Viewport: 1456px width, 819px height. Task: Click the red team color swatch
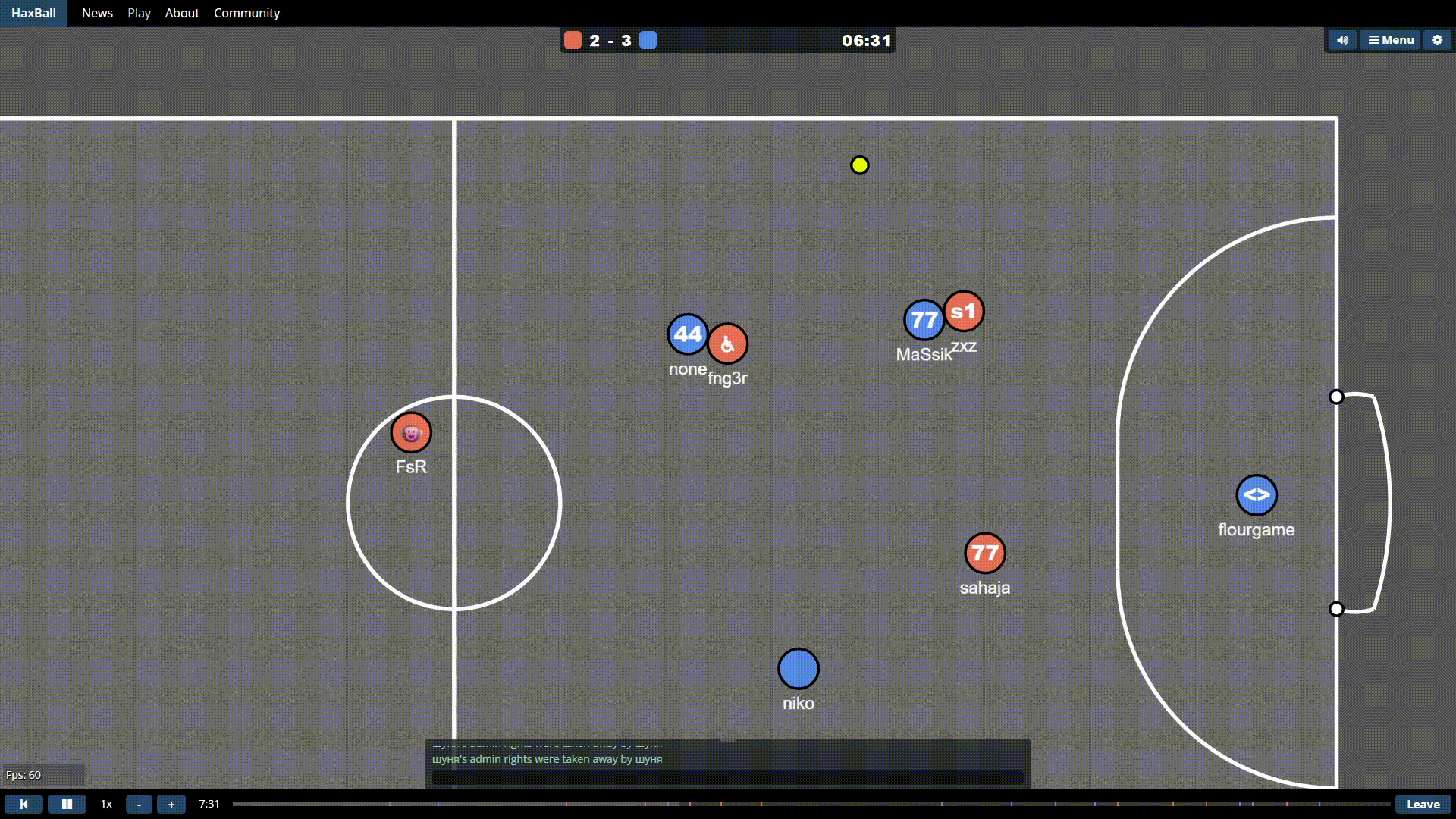tap(573, 40)
